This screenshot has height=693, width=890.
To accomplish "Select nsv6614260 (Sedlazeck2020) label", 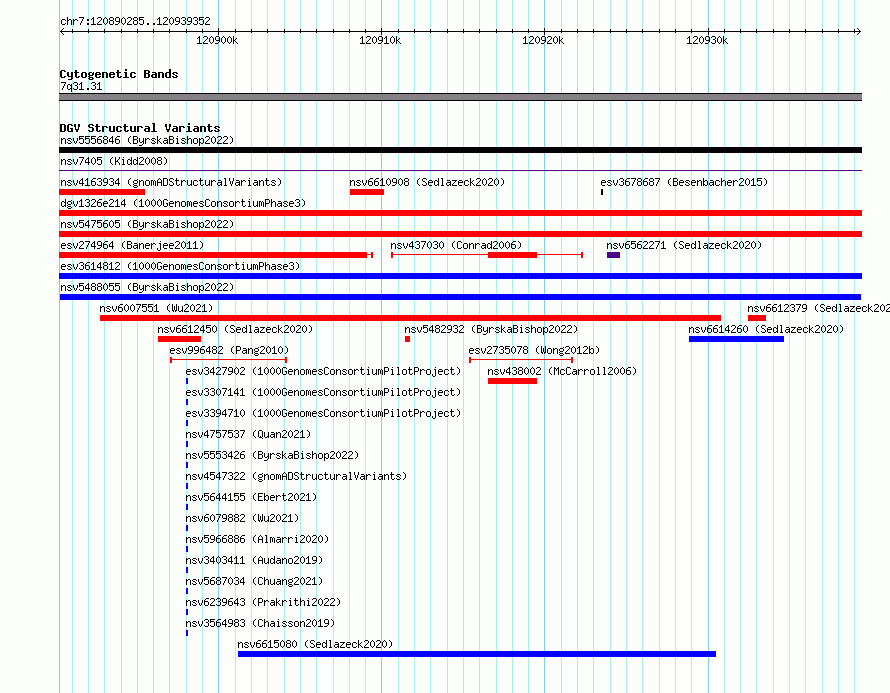I will [x=766, y=329].
